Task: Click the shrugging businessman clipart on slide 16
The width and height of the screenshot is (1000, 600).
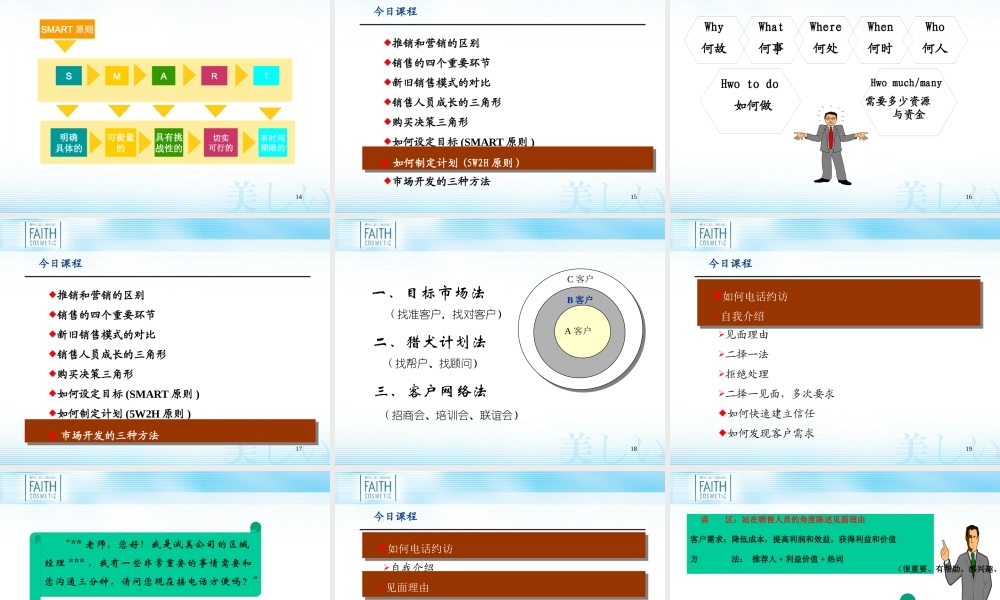Action: point(831,145)
